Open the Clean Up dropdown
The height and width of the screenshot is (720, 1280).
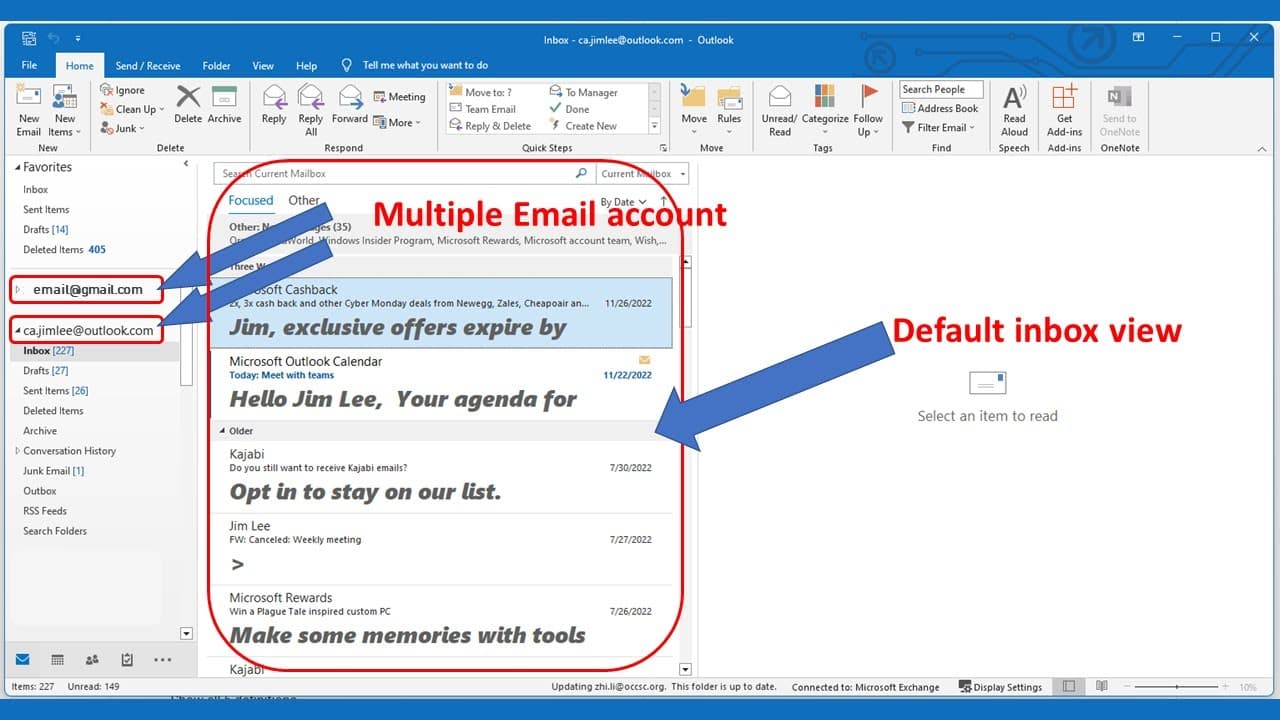[x=130, y=110]
